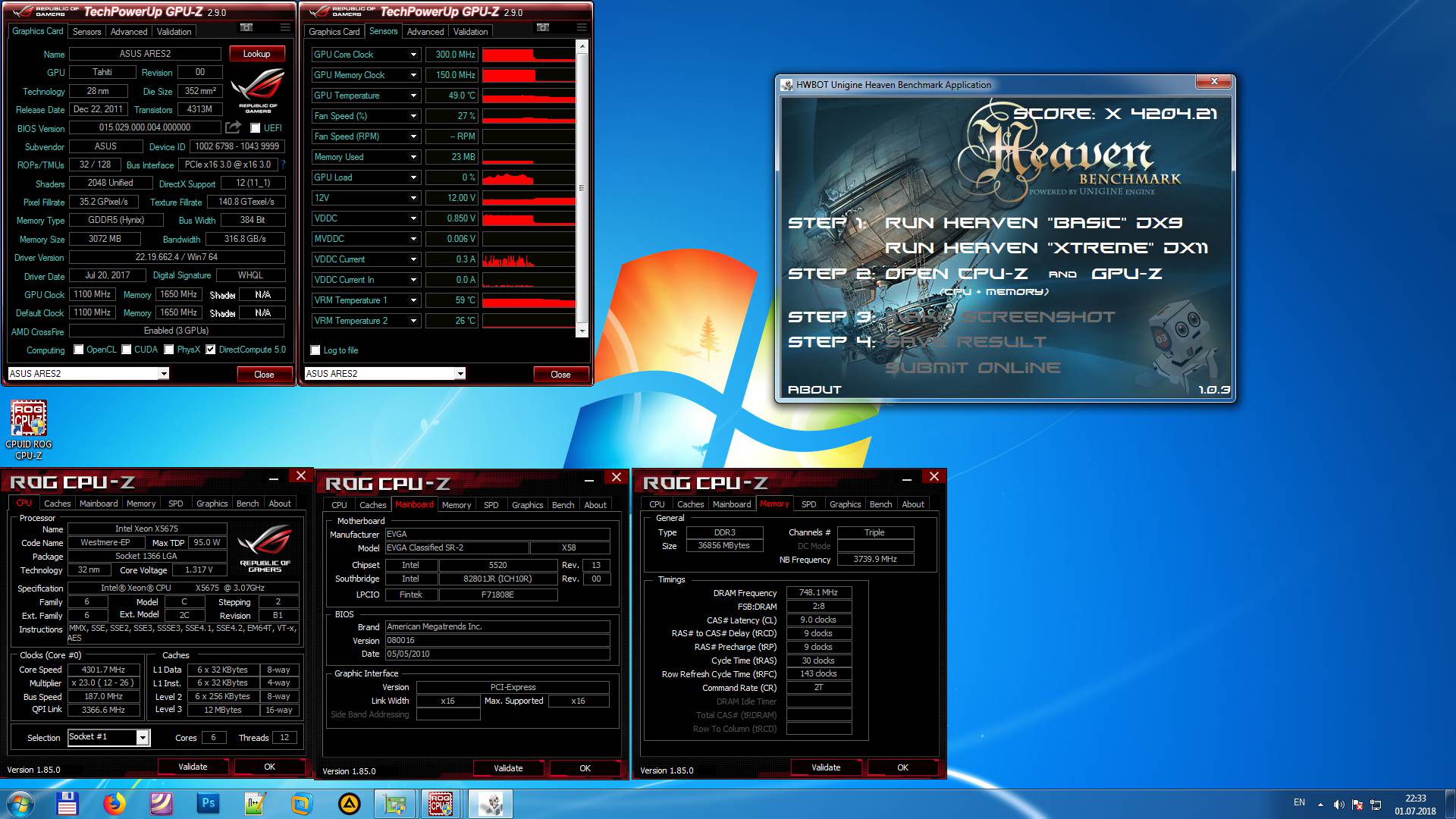Click the camera icon in GPU-Z Sensors window
This screenshot has width=1456, height=819.
[543, 28]
